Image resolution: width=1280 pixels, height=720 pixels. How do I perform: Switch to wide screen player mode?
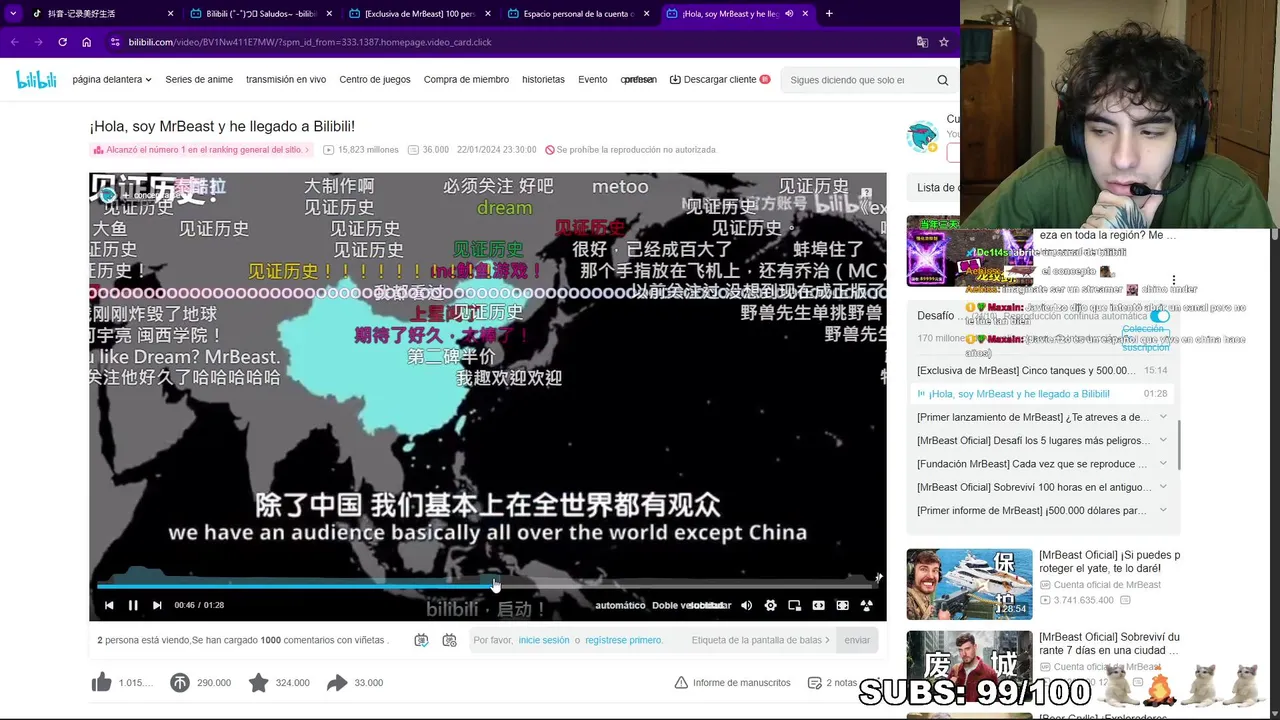coord(818,605)
